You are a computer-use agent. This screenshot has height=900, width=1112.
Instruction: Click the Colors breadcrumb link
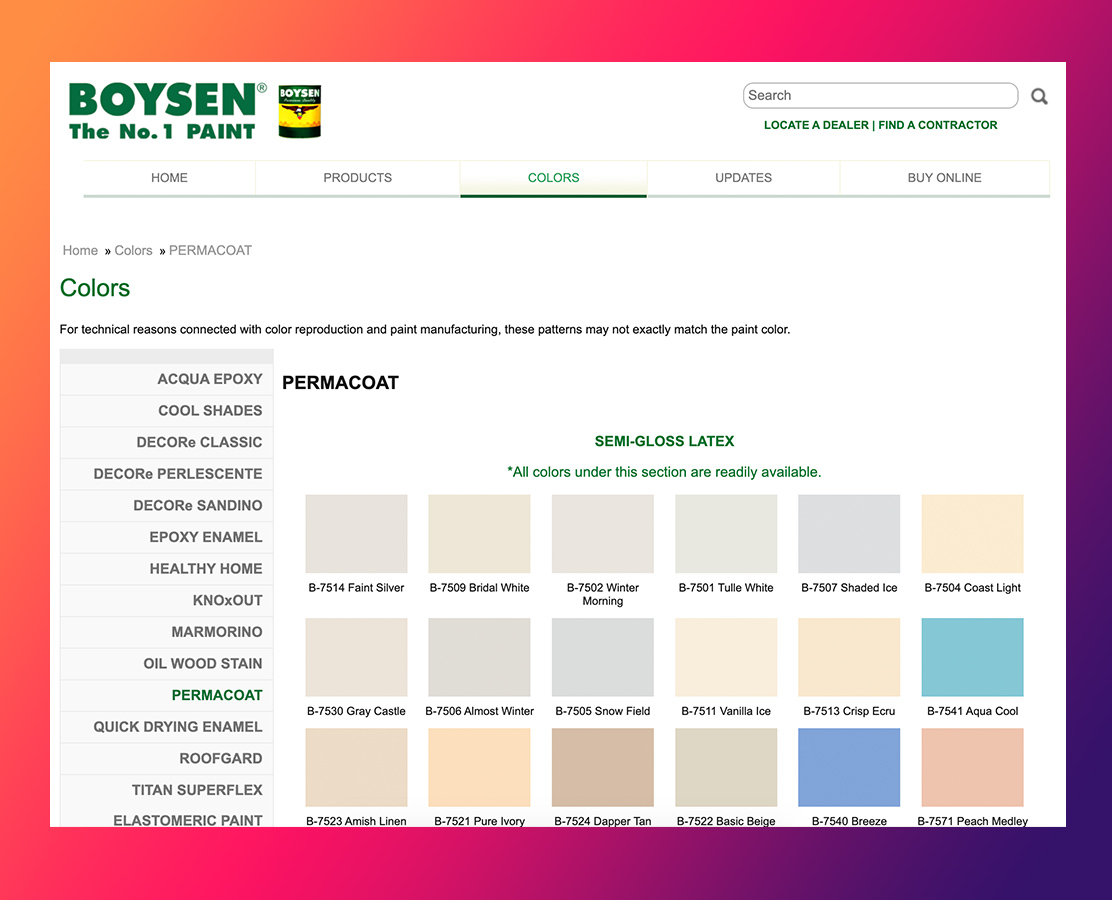click(133, 250)
